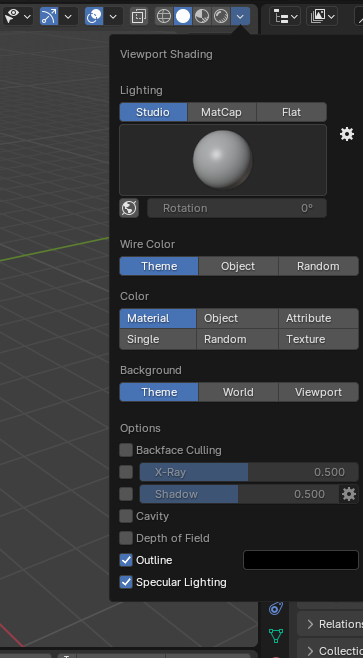Set Background to Theme
363x658 pixels.
(x=159, y=392)
